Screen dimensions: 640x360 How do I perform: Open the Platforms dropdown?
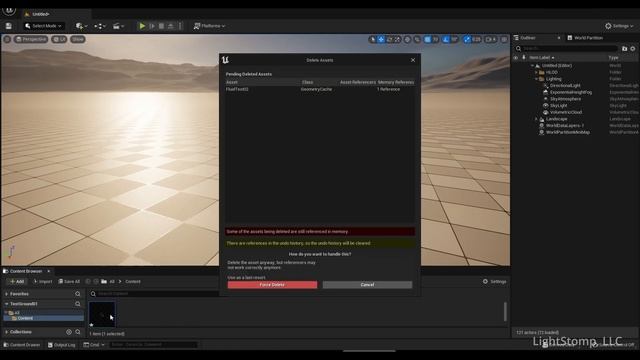pos(209,26)
